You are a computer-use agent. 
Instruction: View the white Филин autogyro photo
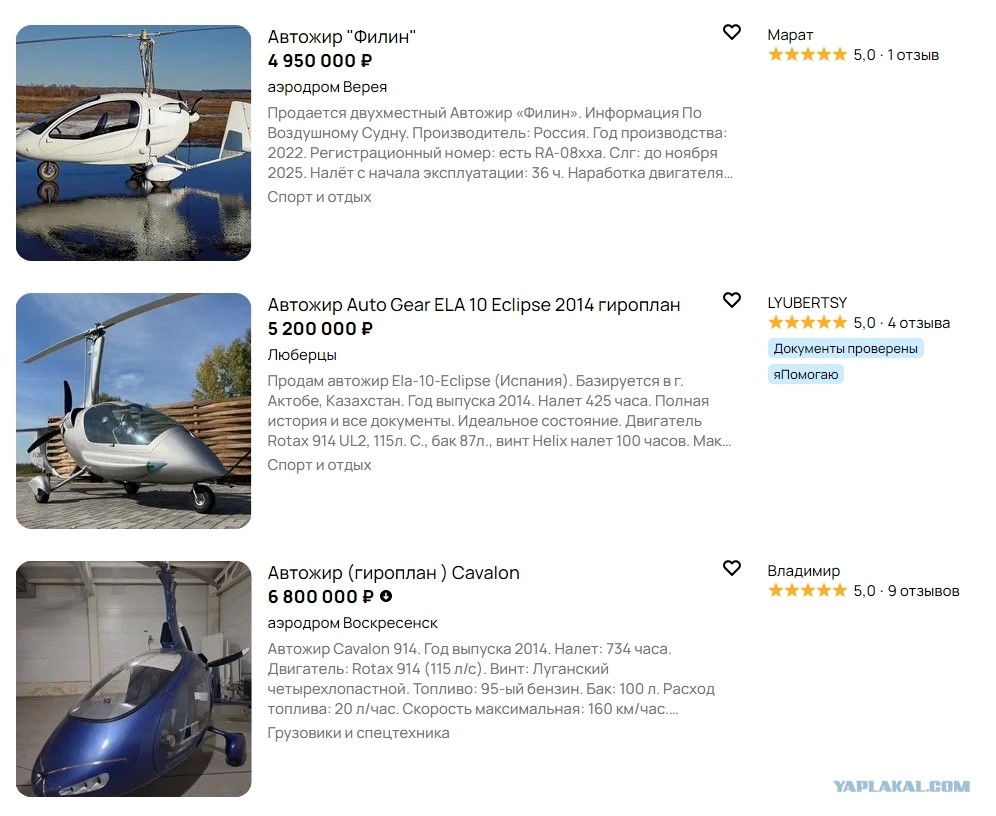click(x=133, y=143)
